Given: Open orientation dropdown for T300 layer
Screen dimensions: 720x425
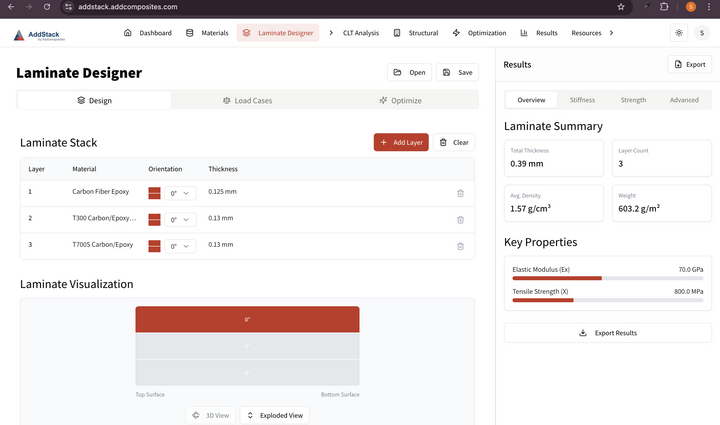Looking at the screenshot, I should 180,220.
